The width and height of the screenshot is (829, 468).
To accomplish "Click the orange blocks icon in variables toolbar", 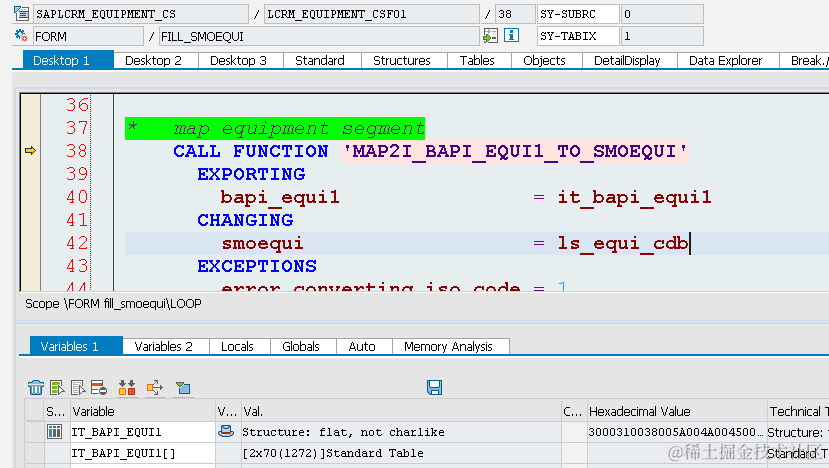I will tap(127, 388).
